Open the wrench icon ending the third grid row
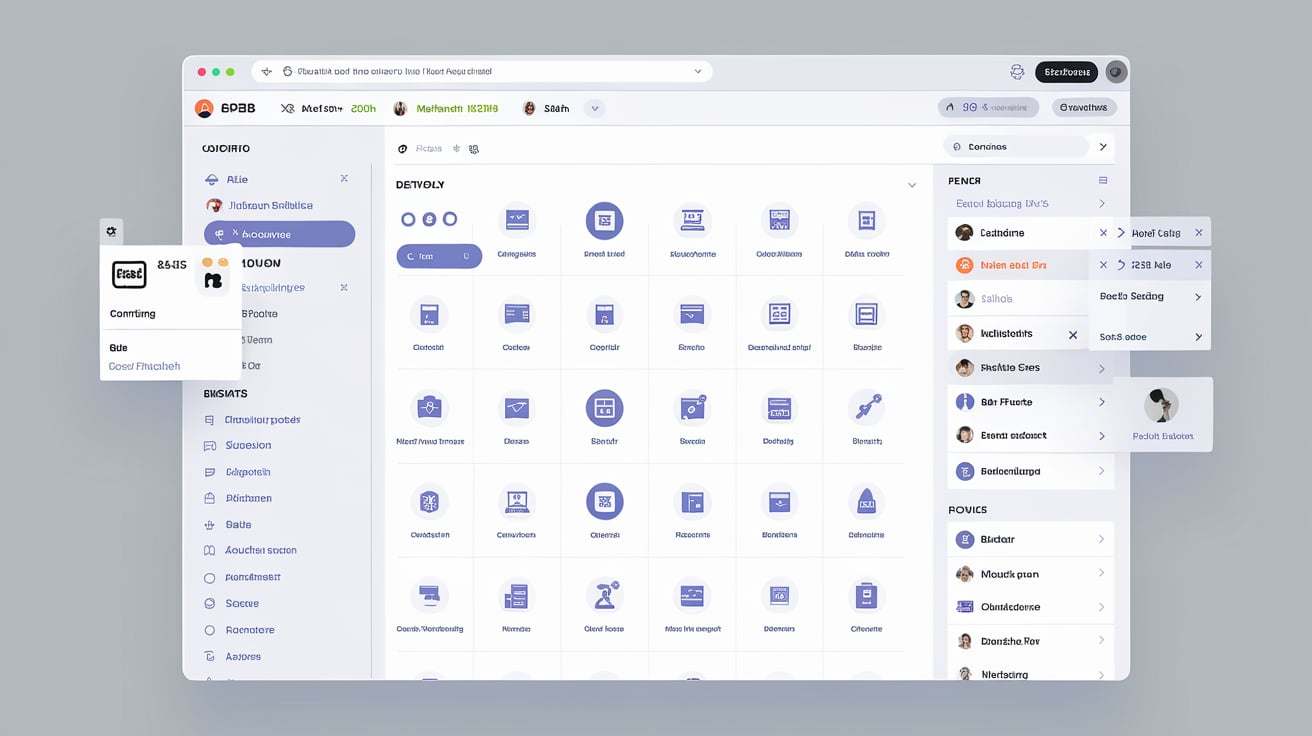 tap(866, 408)
